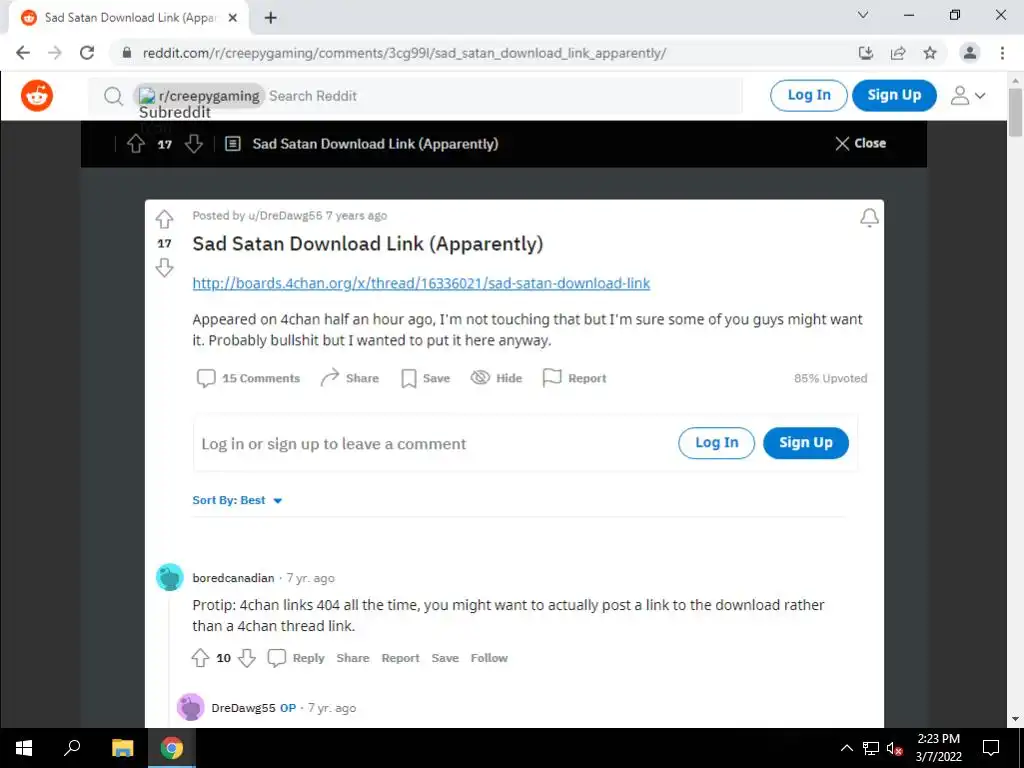This screenshot has height=768, width=1024.
Task: Follow boredcanadian's comment thread
Action: coord(489,658)
